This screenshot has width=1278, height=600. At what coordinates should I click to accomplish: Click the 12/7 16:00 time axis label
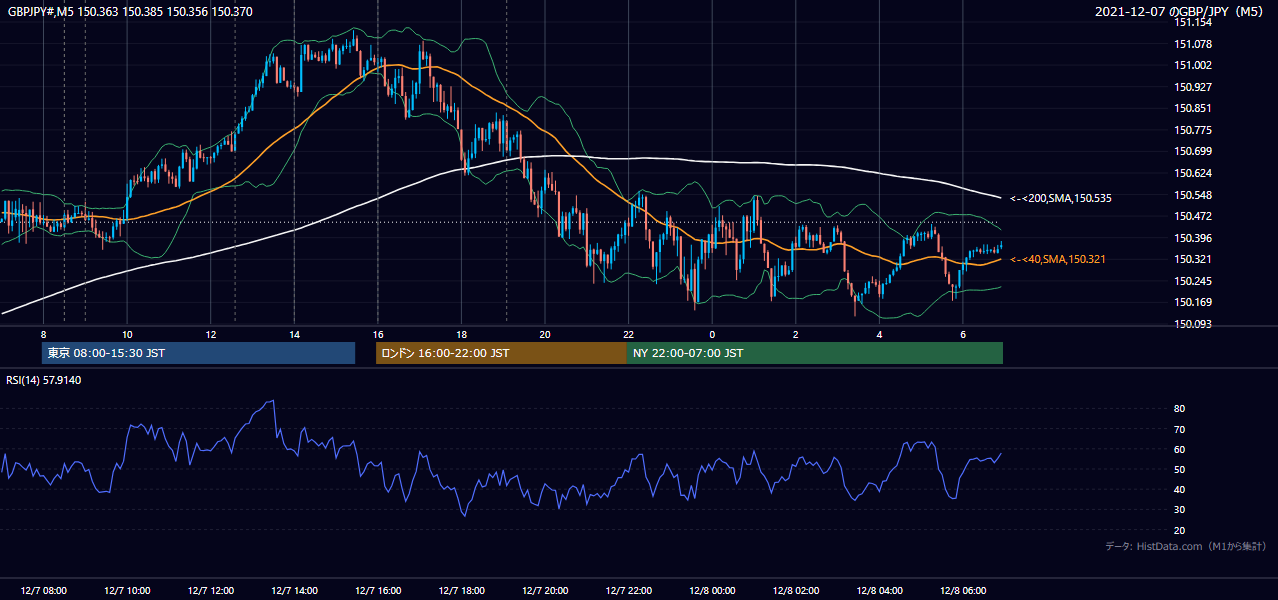[378, 591]
